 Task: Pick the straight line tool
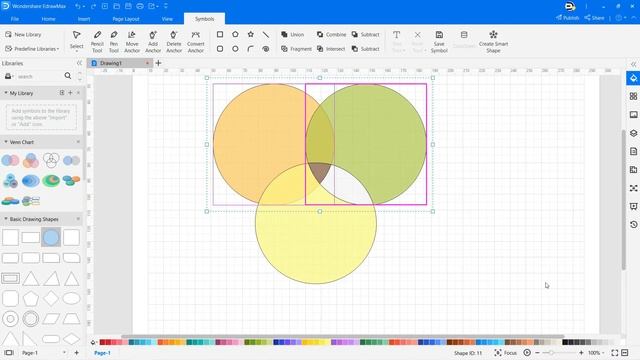pos(266,35)
